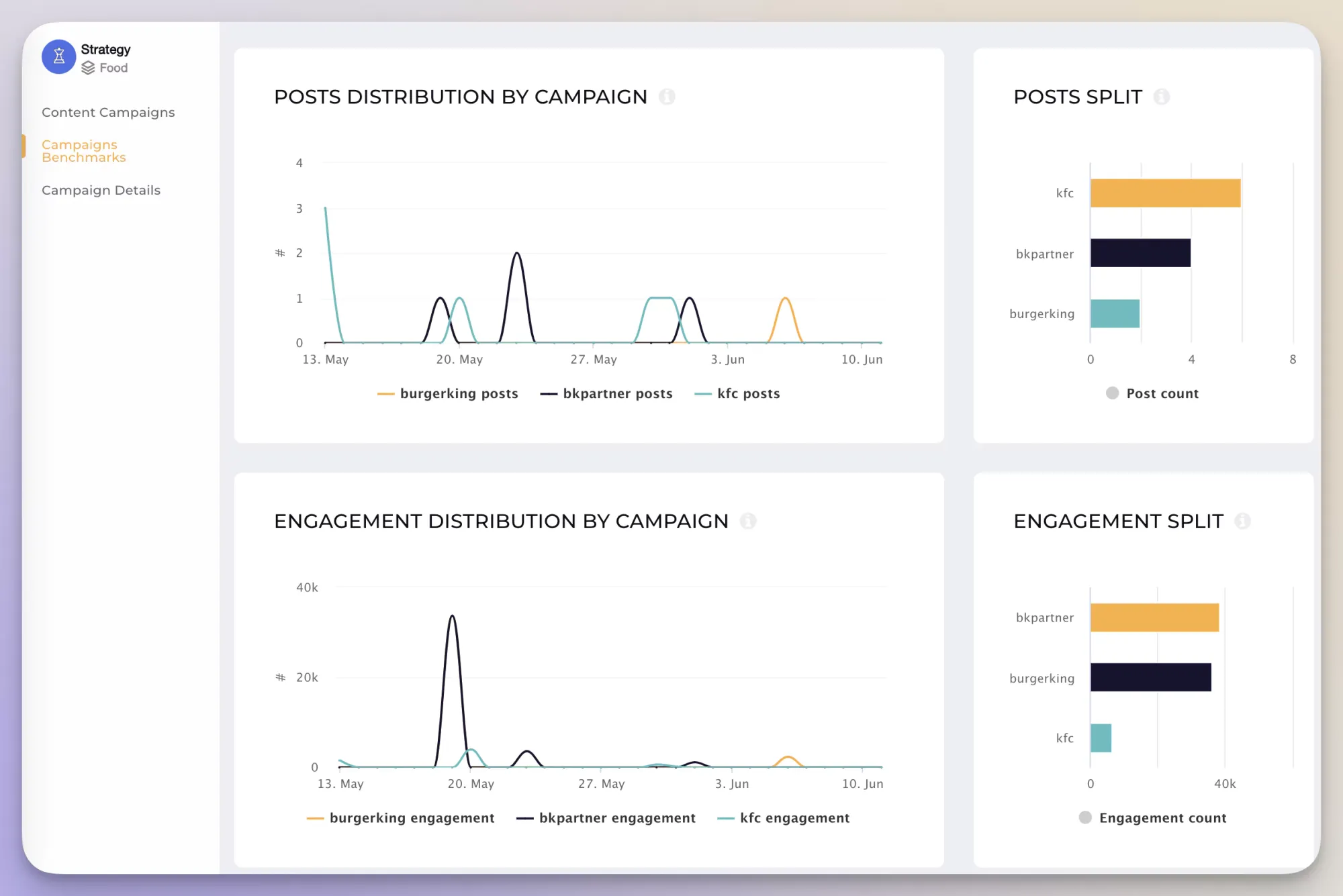Click the Food layers icon
This screenshot has width=1343, height=896.
pyautogui.click(x=88, y=68)
